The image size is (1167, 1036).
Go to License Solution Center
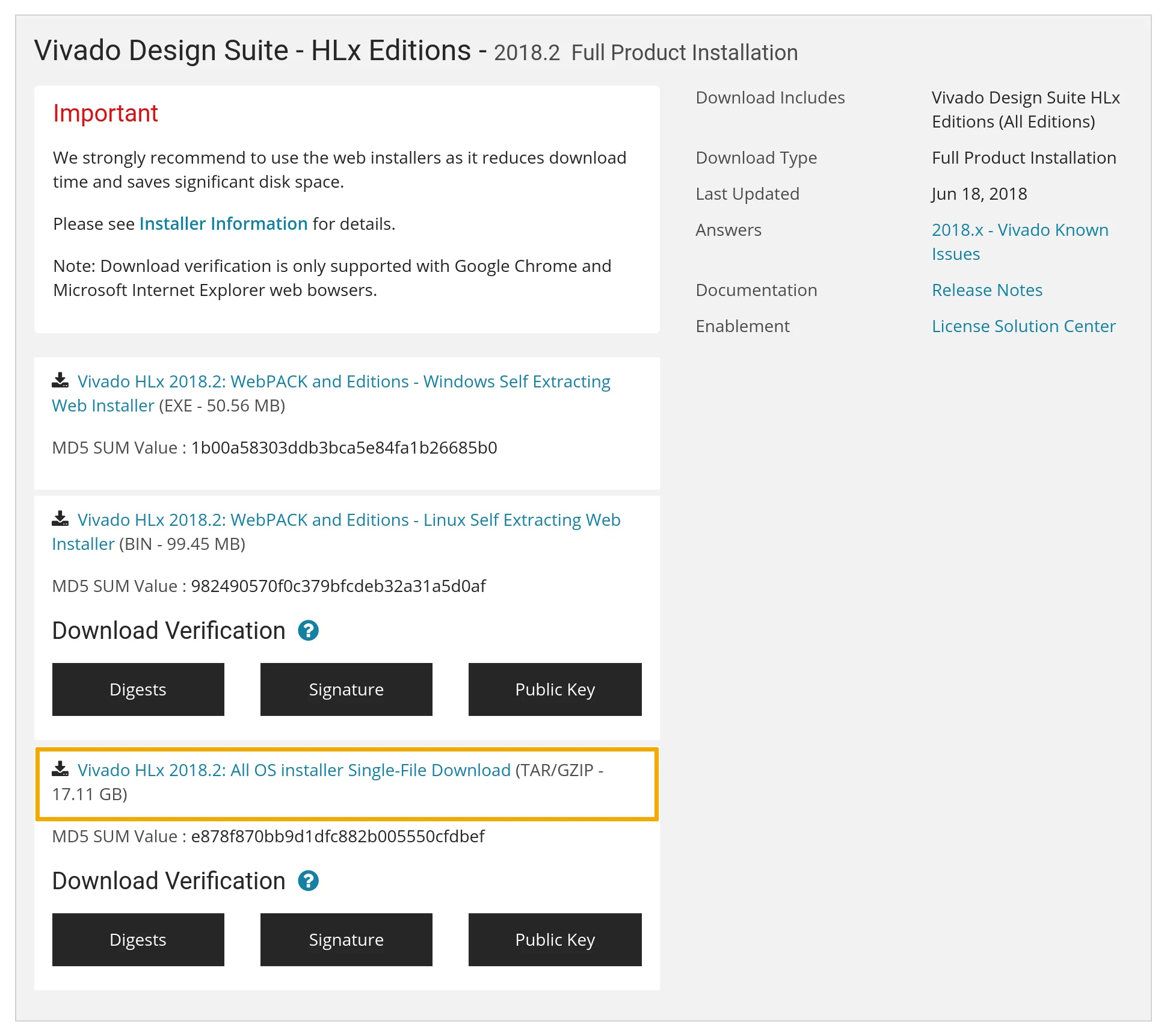1023,327
